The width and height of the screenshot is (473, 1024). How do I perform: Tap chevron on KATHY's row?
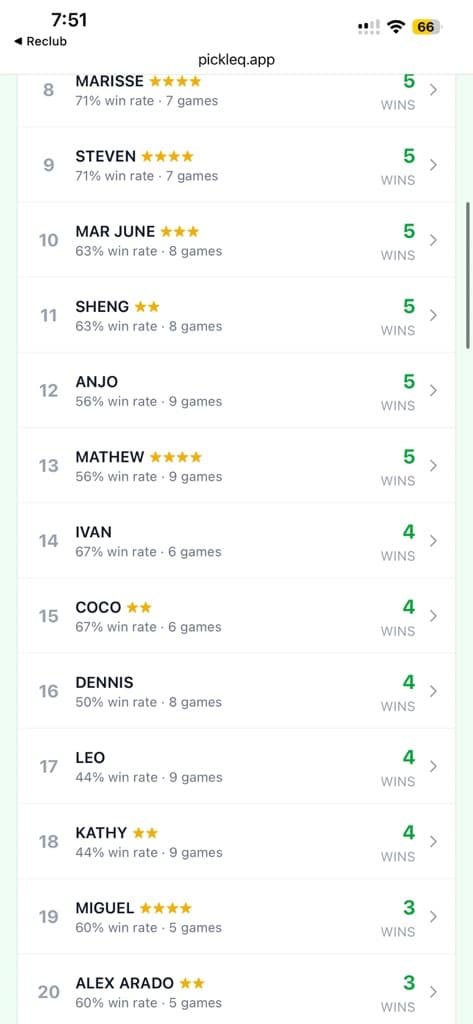pyautogui.click(x=433, y=842)
